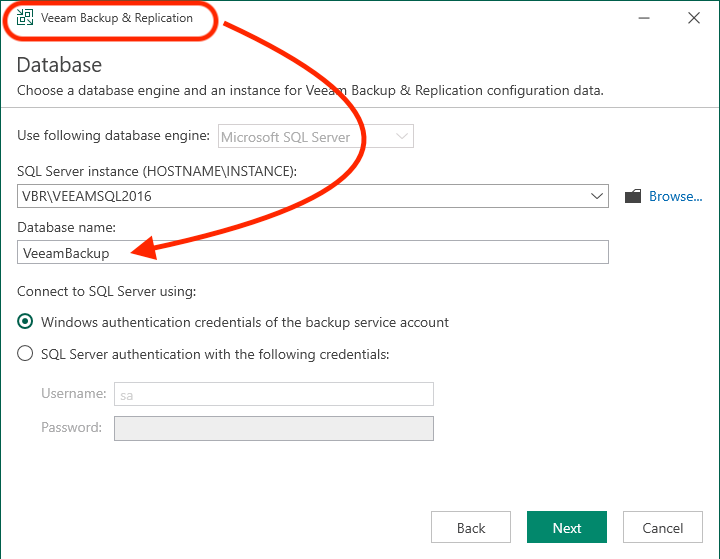Return using the Back button

(471, 527)
